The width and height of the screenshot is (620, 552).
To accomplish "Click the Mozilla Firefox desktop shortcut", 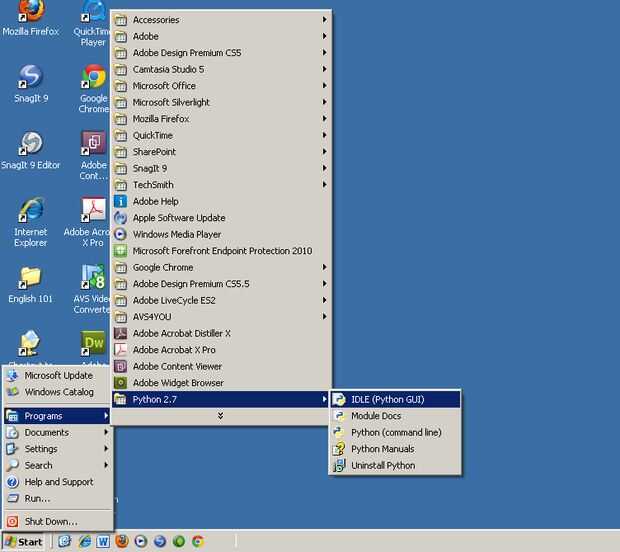I will coord(30,18).
